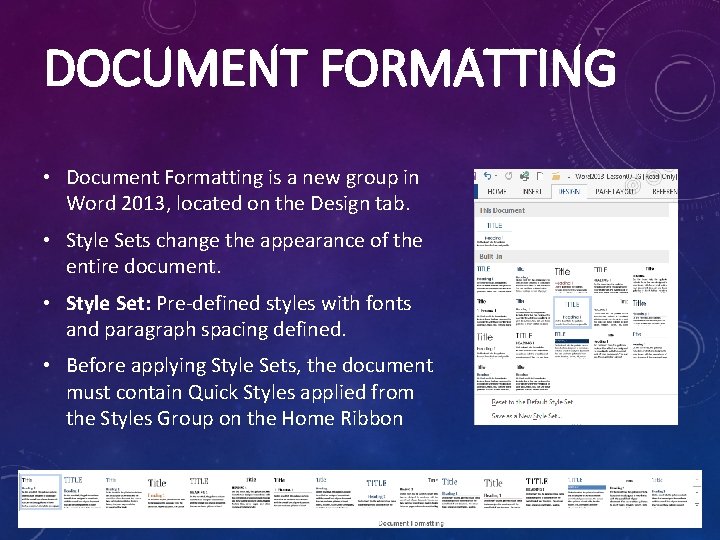Pick Built-In style set with red Heading text

pos(572,279)
